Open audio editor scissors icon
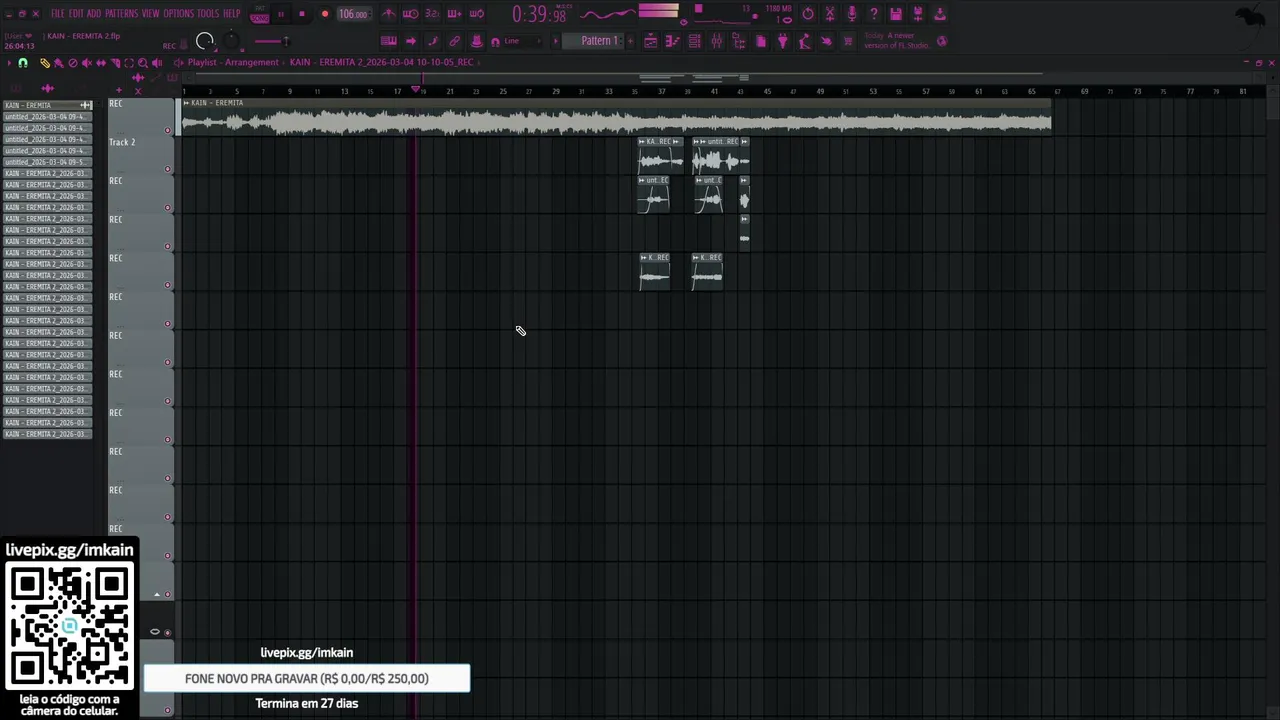1280x720 pixels. coord(830,14)
